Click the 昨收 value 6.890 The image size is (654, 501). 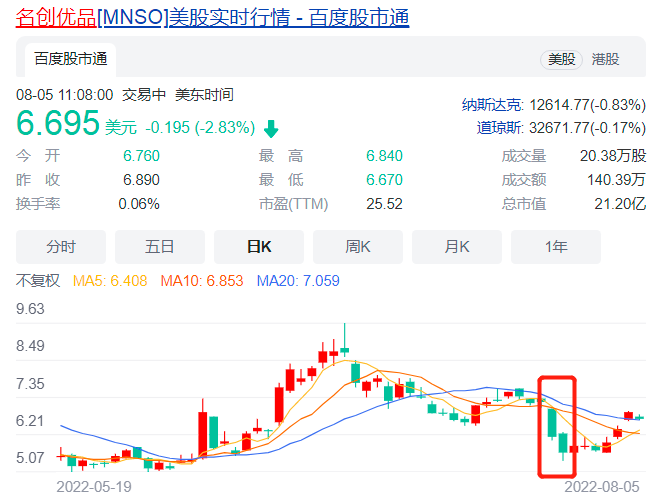click(x=141, y=180)
